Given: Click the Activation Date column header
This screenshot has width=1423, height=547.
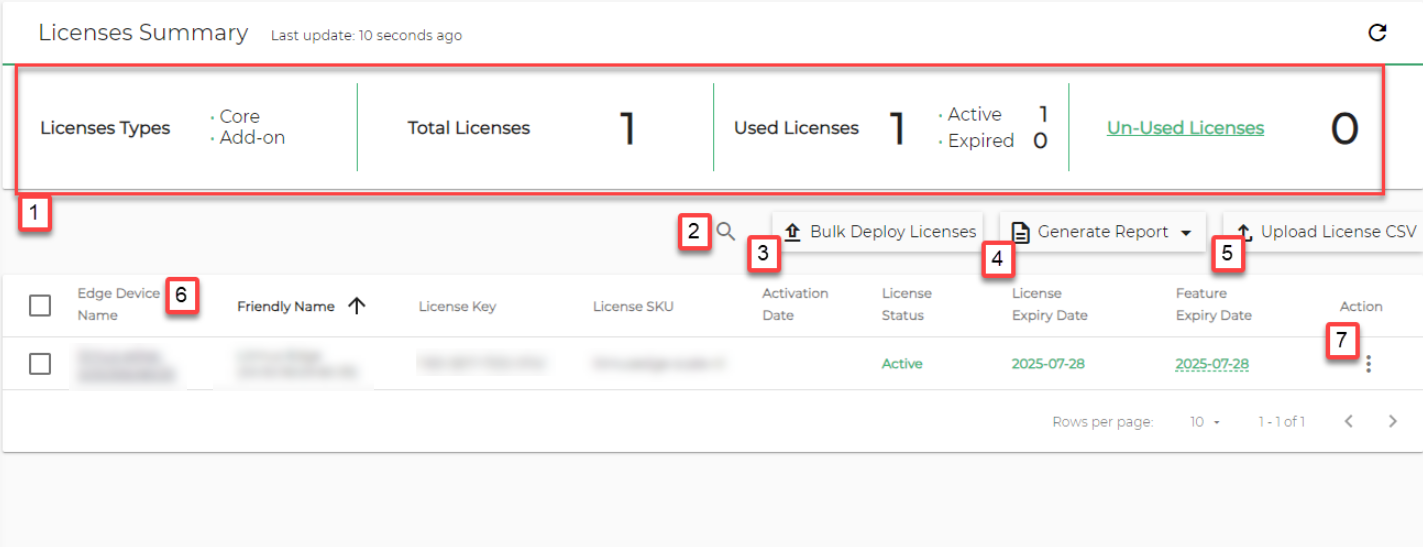Looking at the screenshot, I should pyautogui.click(x=795, y=304).
